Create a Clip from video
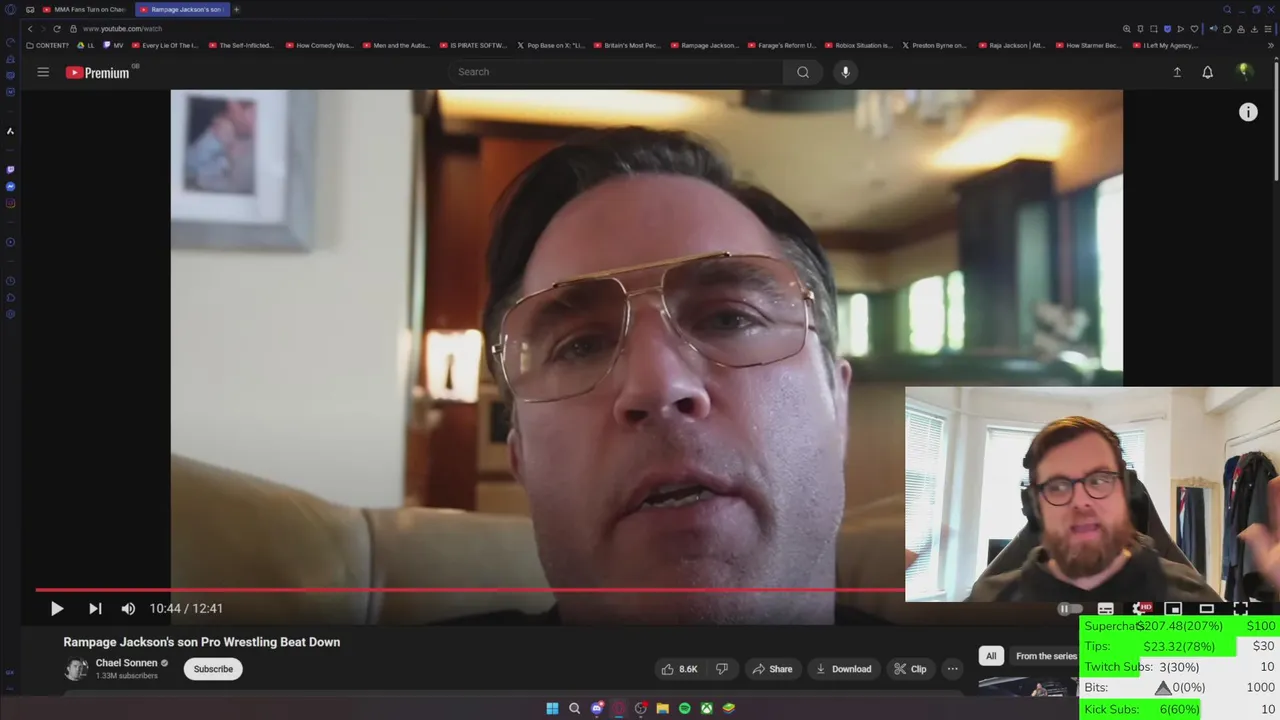The image size is (1280, 720). (x=910, y=669)
